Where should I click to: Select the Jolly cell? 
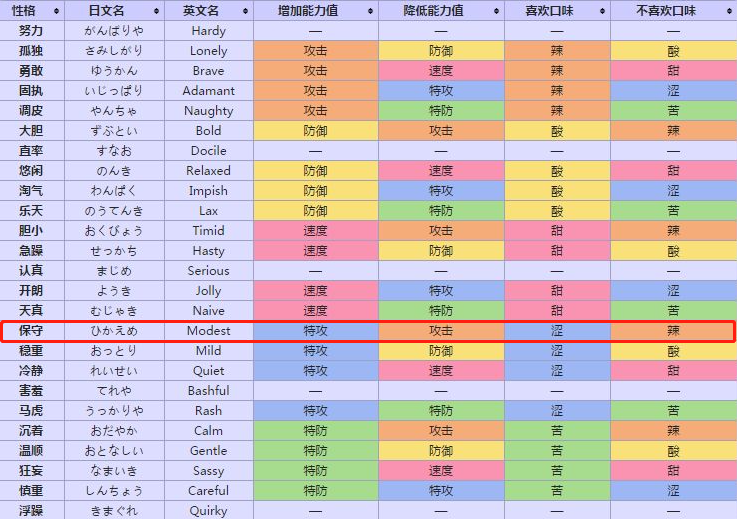209,291
